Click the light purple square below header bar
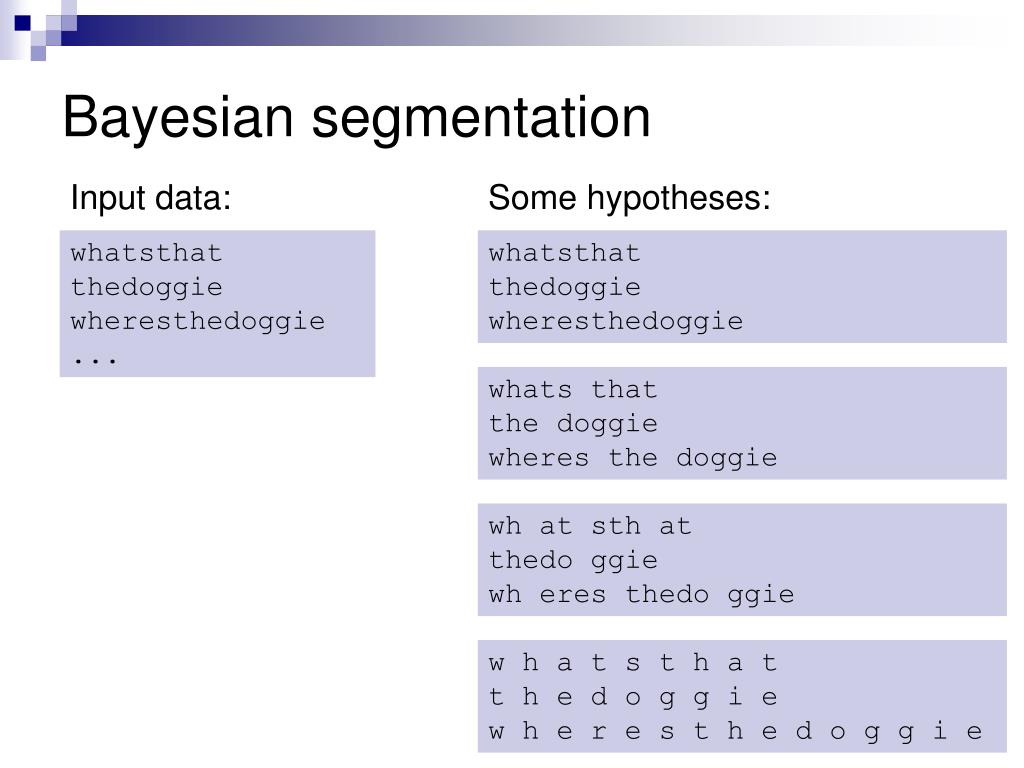This screenshot has height=768, width=1024. [x=38, y=53]
